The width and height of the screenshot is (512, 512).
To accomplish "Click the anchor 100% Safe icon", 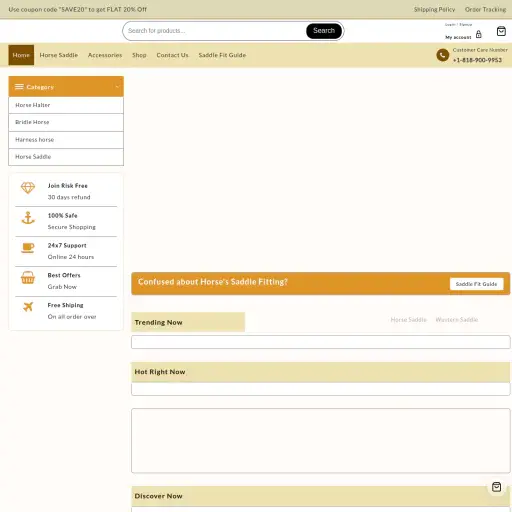I will tap(28, 218).
